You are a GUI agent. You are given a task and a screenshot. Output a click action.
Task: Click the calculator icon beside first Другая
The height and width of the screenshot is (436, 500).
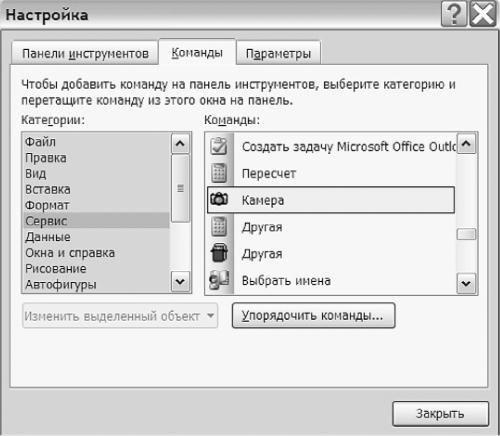coord(219,226)
